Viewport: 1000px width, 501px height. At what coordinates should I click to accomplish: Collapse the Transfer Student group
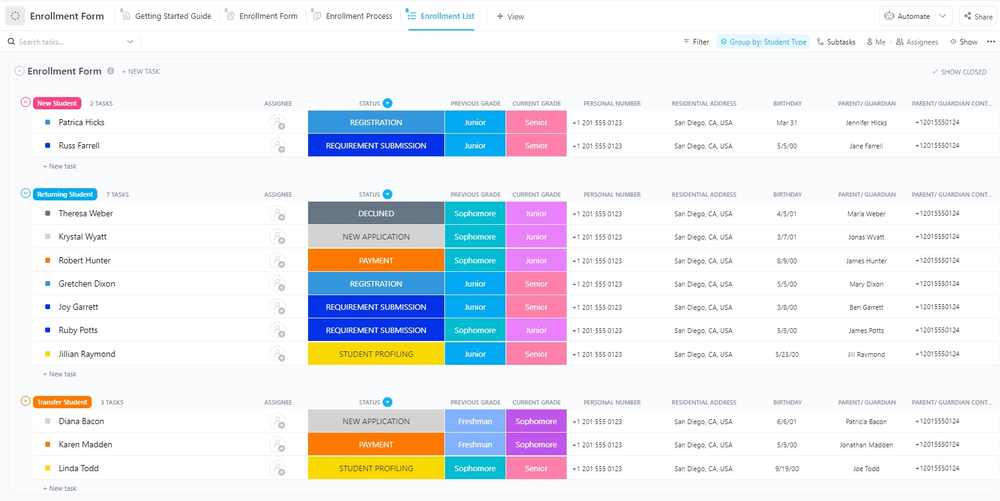click(26, 402)
